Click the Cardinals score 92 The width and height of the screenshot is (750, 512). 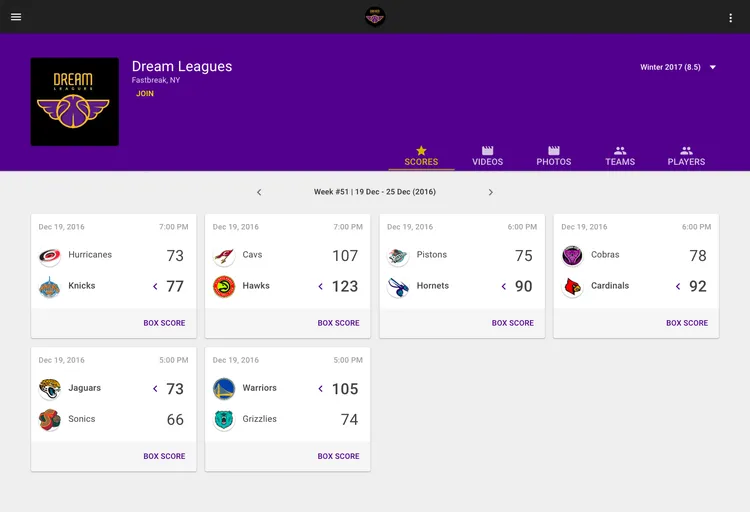click(x=697, y=286)
